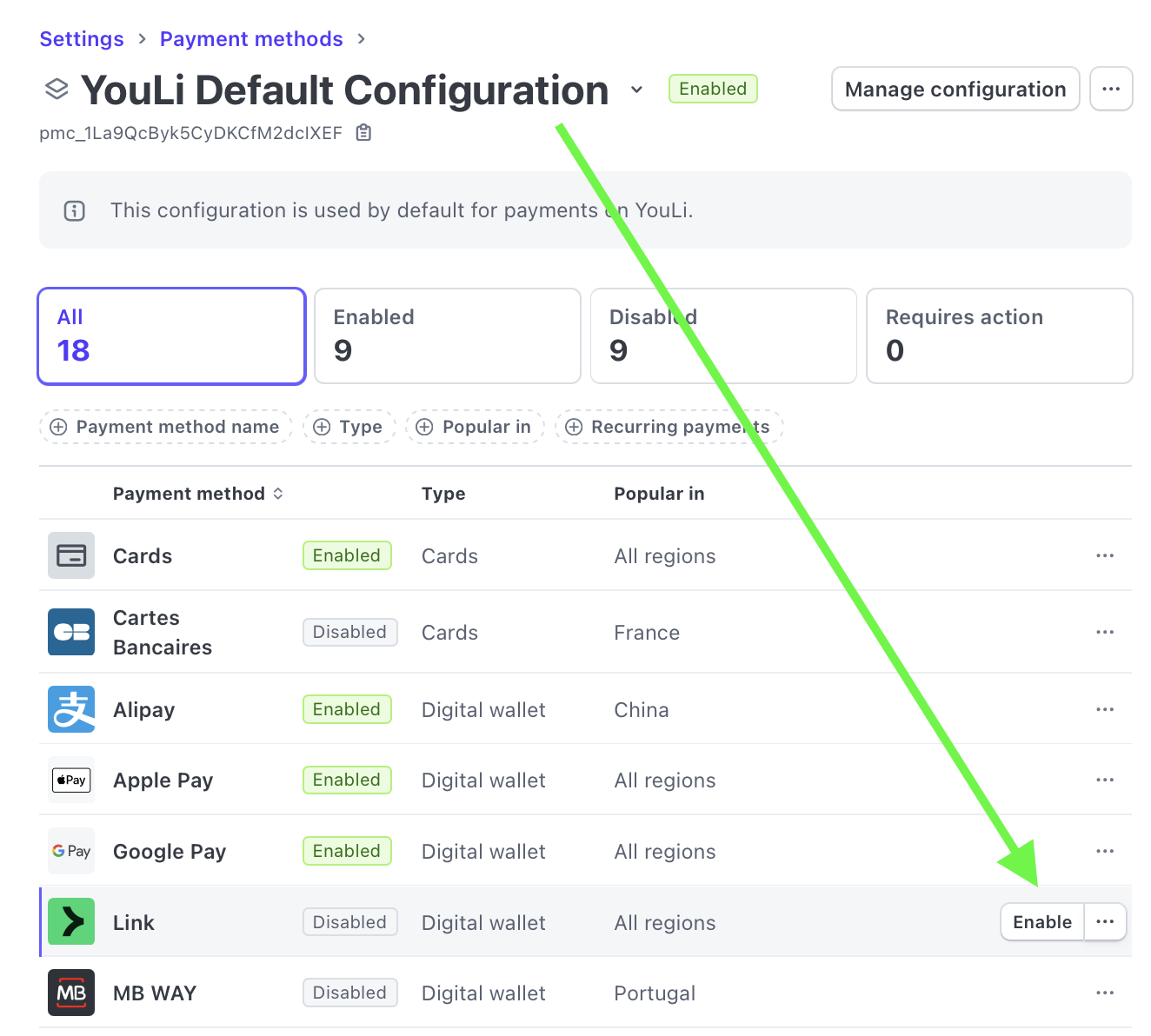This screenshot has height=1036, width=1151.
Task: Click the Google Pay logo icon
Action: click(x=71, y=851)
